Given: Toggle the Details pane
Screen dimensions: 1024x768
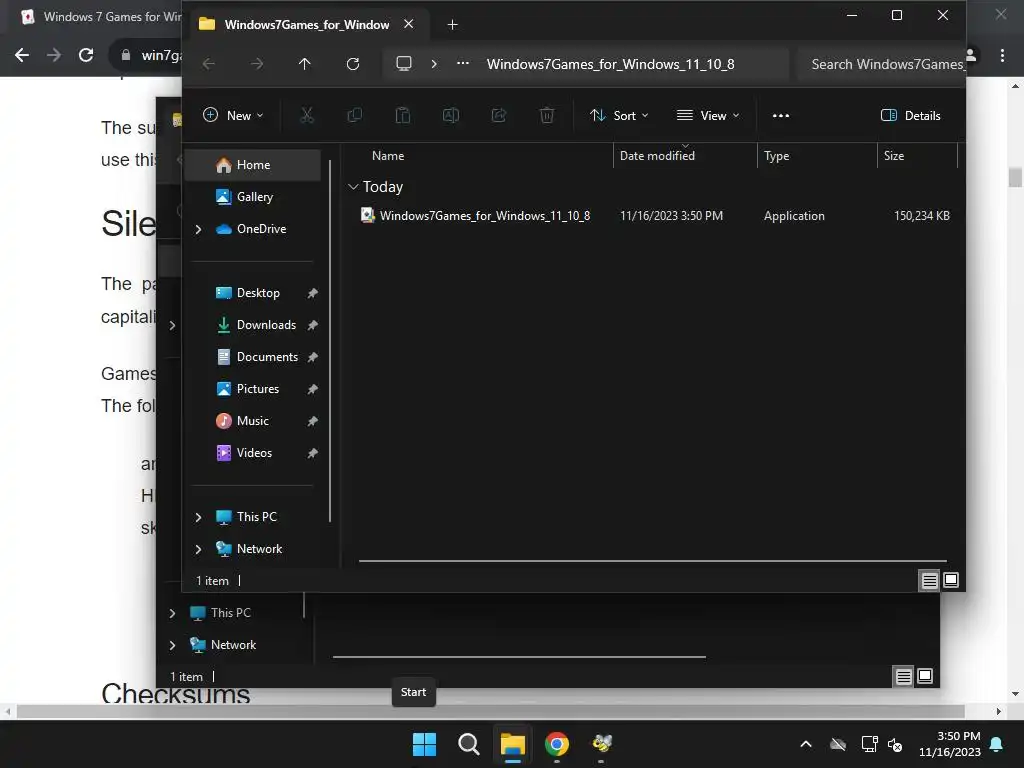Looking at the screenshot, I should (910, 116).
